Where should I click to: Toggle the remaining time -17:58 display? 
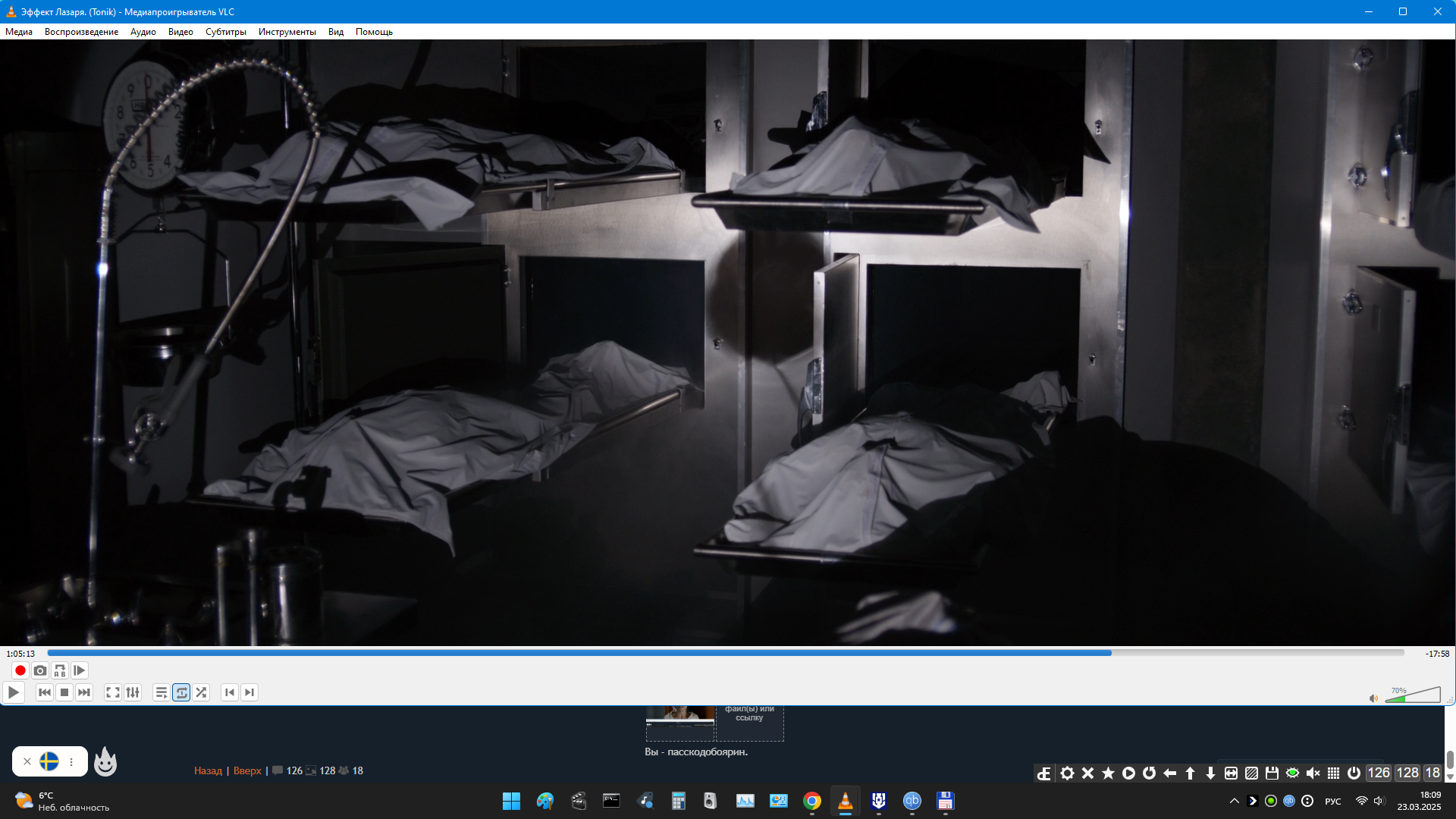[x=1437, y=654]
